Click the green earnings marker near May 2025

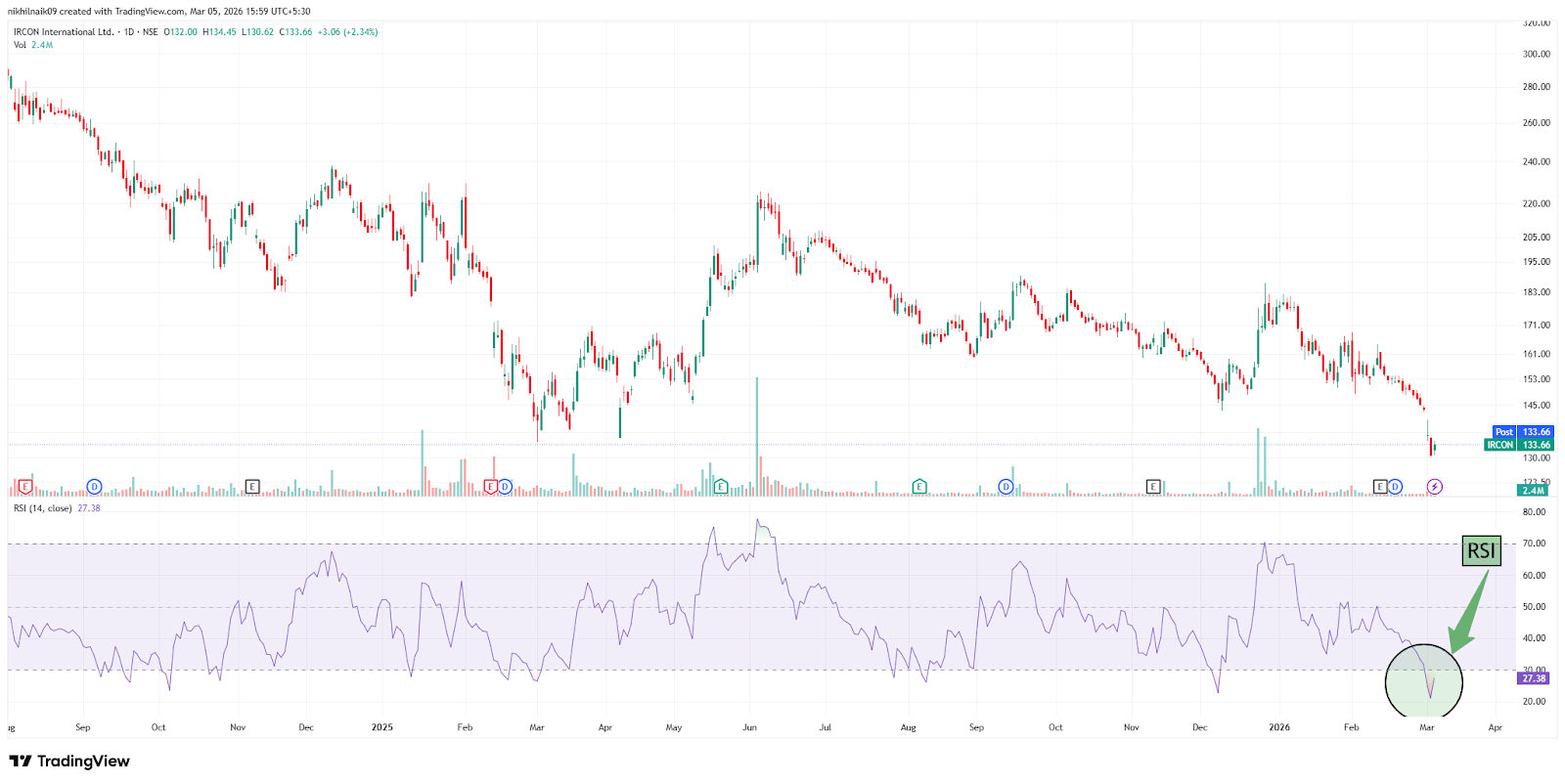pos(721,487)
